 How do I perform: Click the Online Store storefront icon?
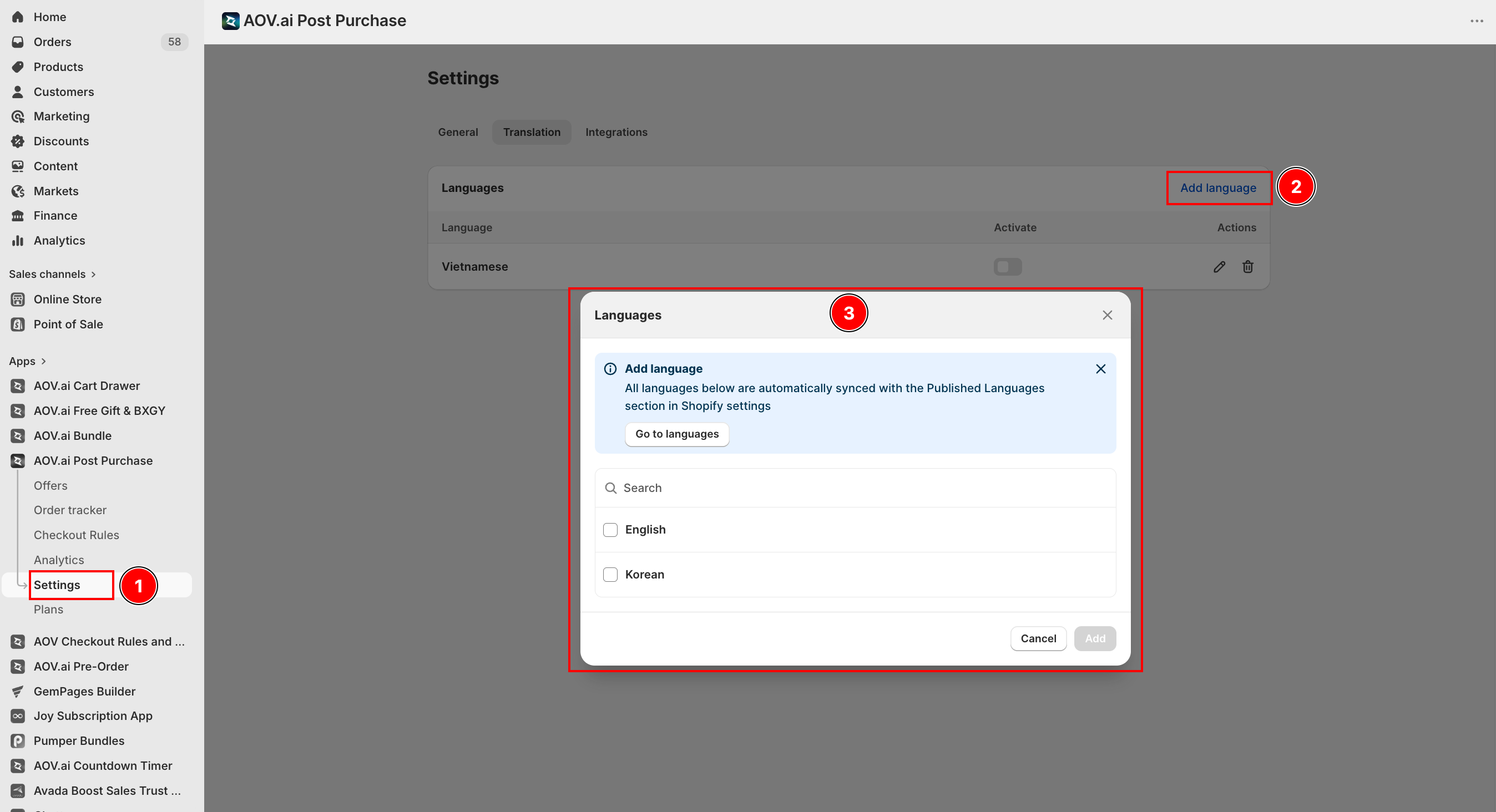coord(18,300)
